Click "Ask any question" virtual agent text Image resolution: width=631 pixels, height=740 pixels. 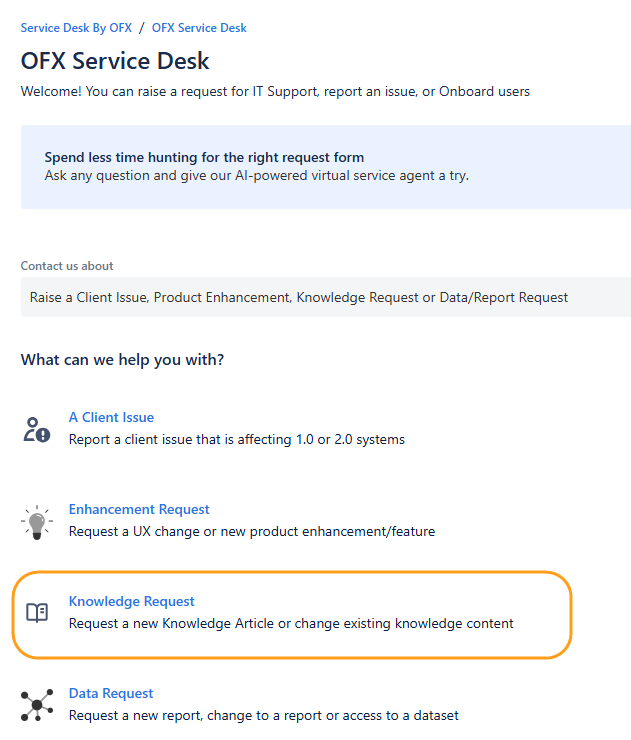coord(256,175)
